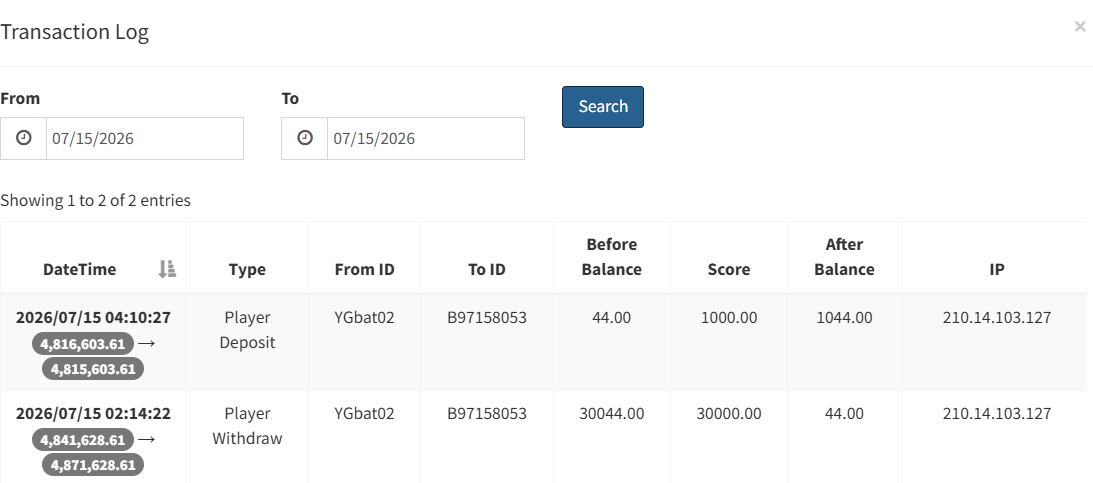Click the Search button
The height and width of the screenshot is (483, 1093).
603,107
